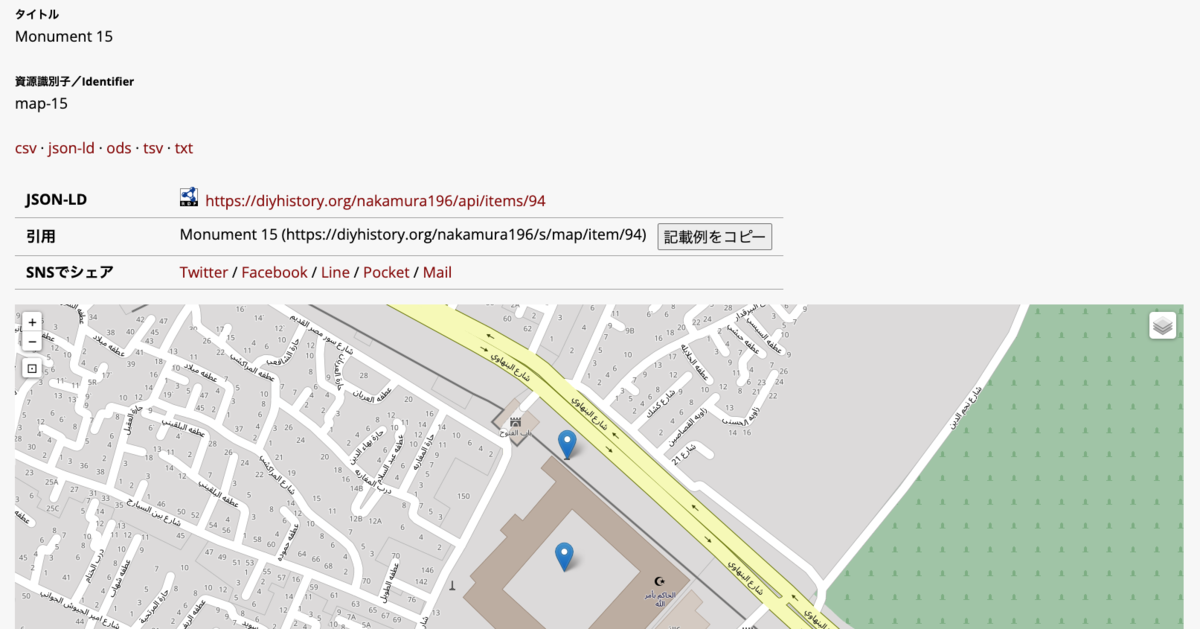
Task: Open the item's JSON-LD API link
Action: 375,200
